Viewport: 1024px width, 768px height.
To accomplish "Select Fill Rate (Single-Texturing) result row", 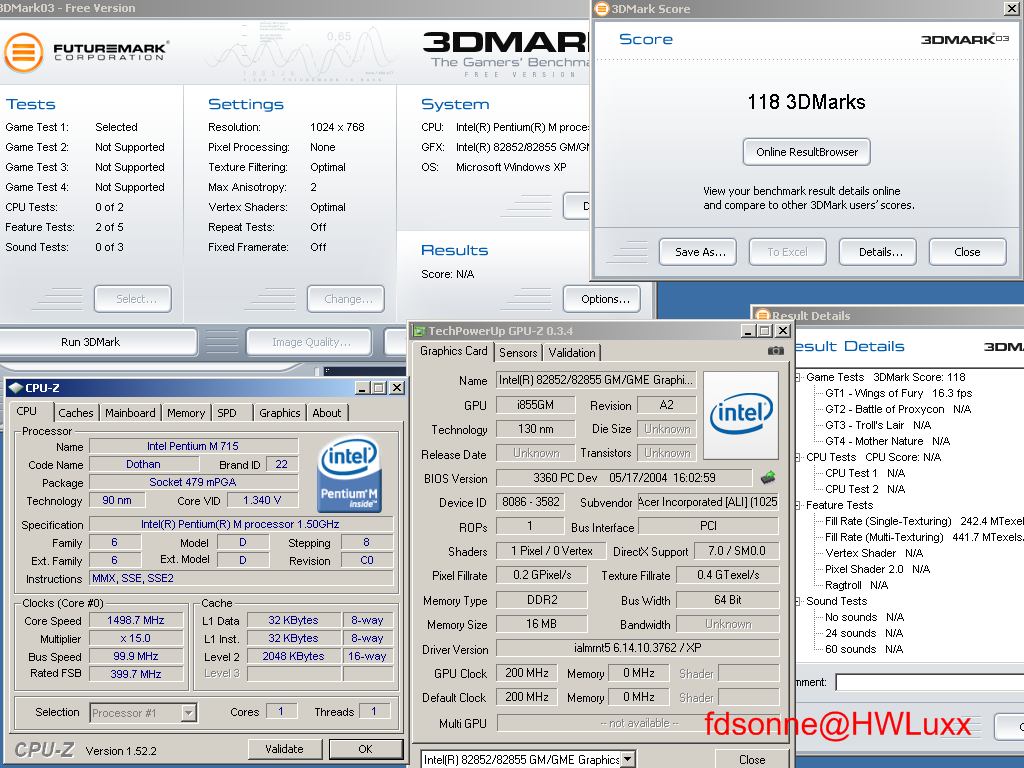I will click(923, 521).
